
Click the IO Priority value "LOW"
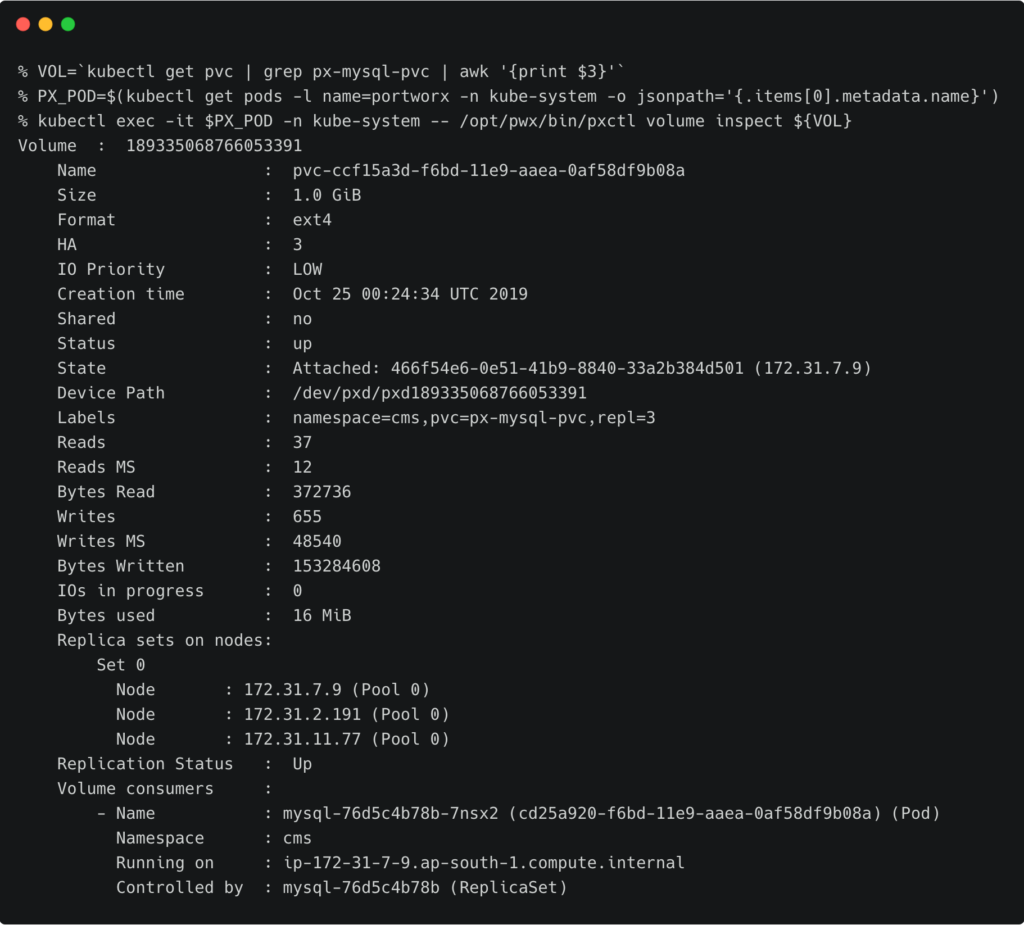tap(307, 269)
